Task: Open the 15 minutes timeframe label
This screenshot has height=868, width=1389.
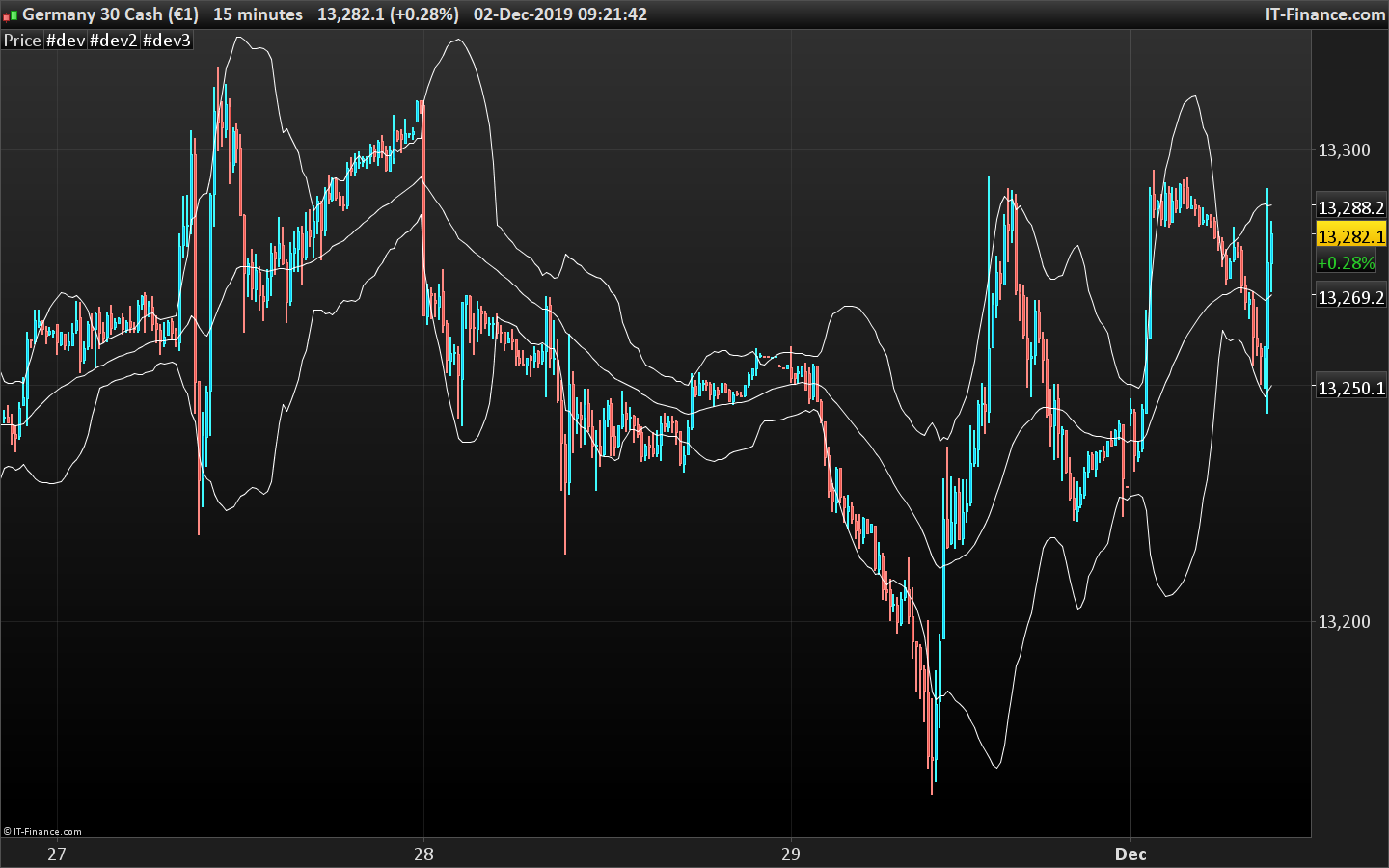Action: [x=258, y=14]
